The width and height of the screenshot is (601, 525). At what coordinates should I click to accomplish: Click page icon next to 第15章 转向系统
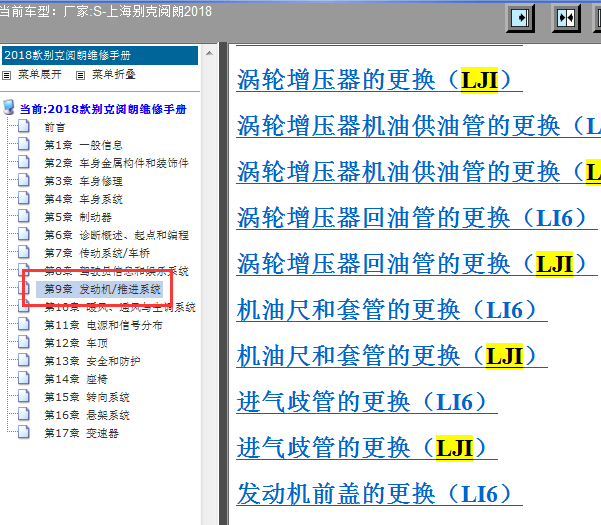[24, 396]
